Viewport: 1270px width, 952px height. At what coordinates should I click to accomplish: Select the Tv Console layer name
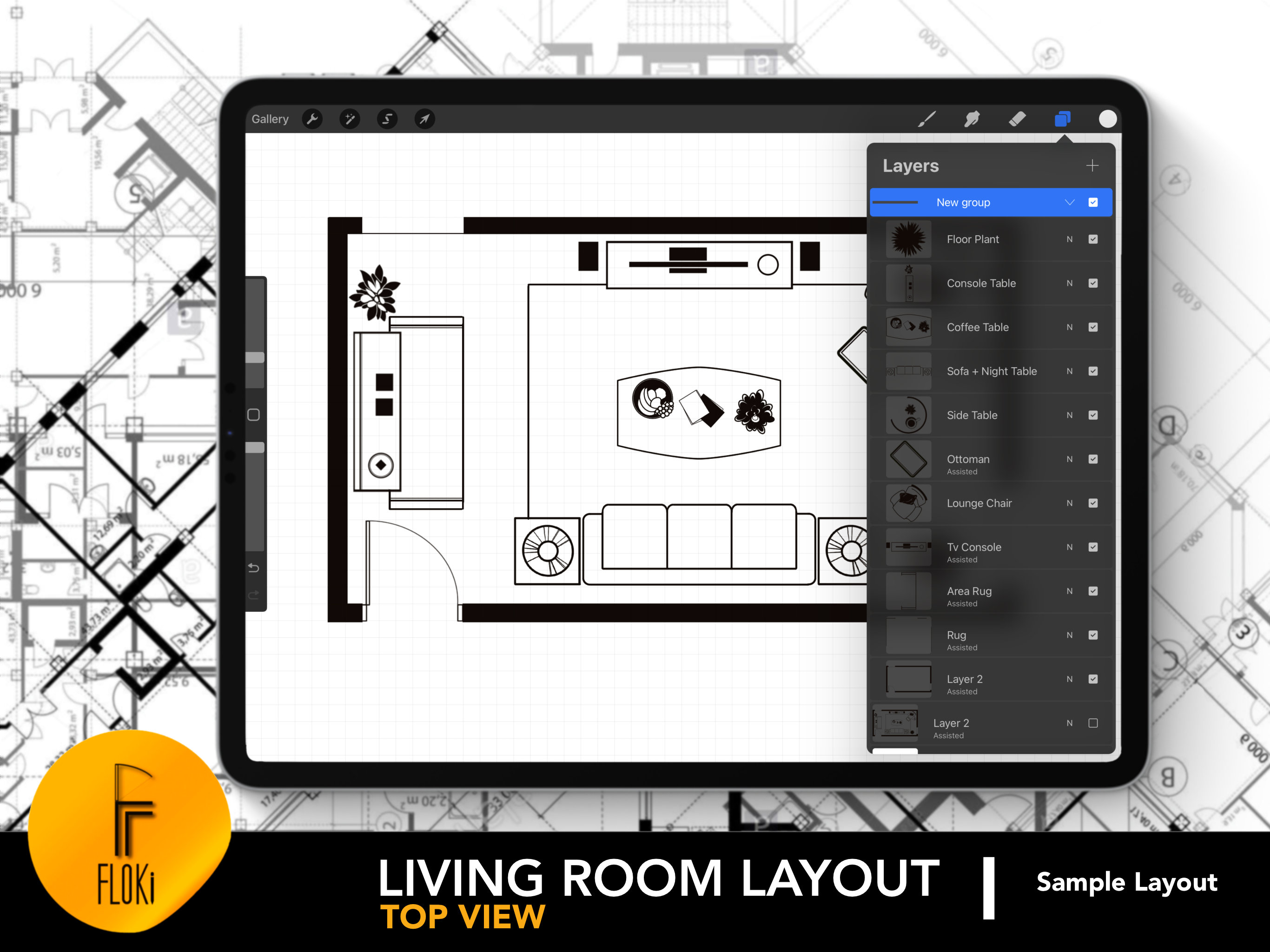[974, 547]
